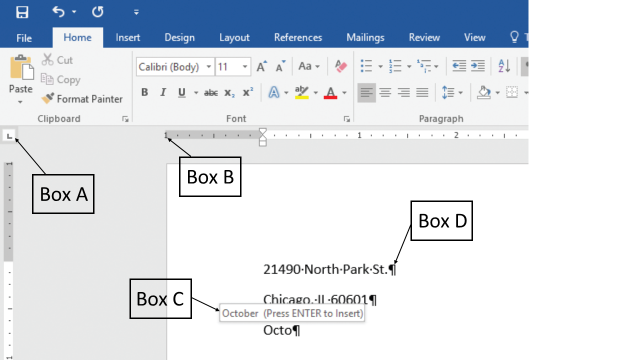Open the Borders button
The width and height of the screenshot is (640, 360).
pos(512,93)
